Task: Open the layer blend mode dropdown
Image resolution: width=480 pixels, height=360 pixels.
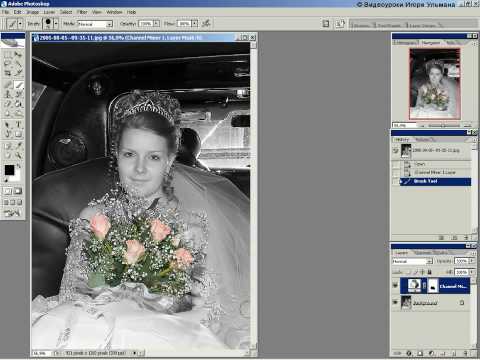Action: tap(412, 261)
